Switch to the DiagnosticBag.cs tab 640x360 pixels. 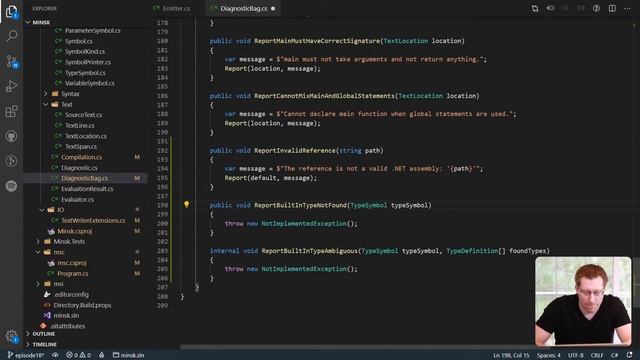243,8
